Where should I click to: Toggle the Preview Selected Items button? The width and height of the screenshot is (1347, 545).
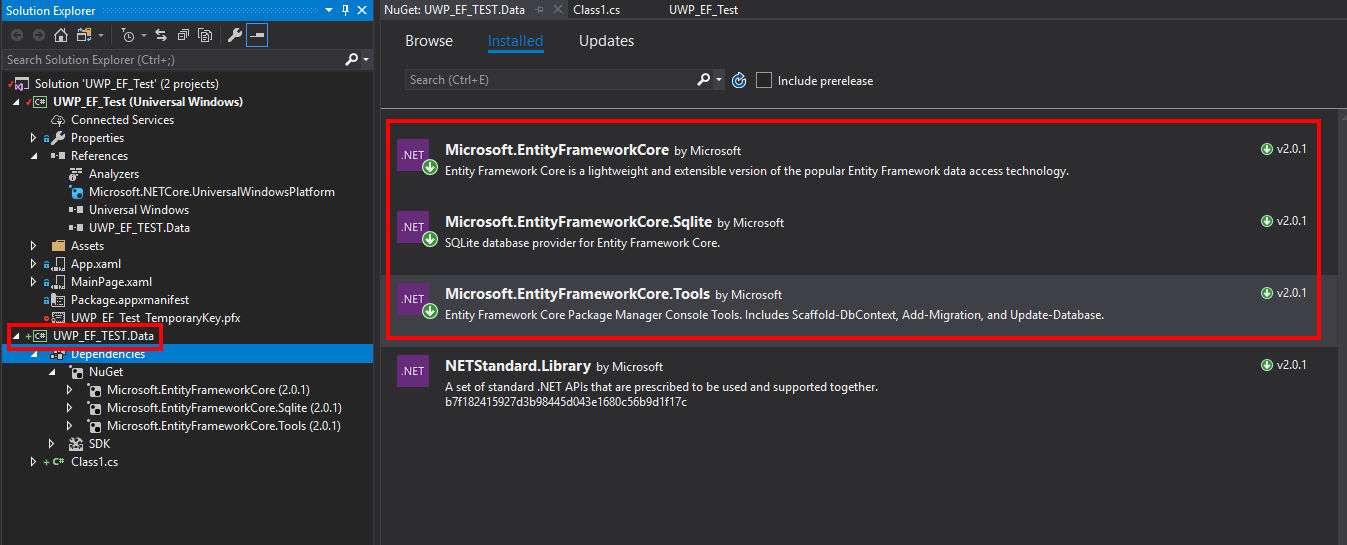coord(257,35)
